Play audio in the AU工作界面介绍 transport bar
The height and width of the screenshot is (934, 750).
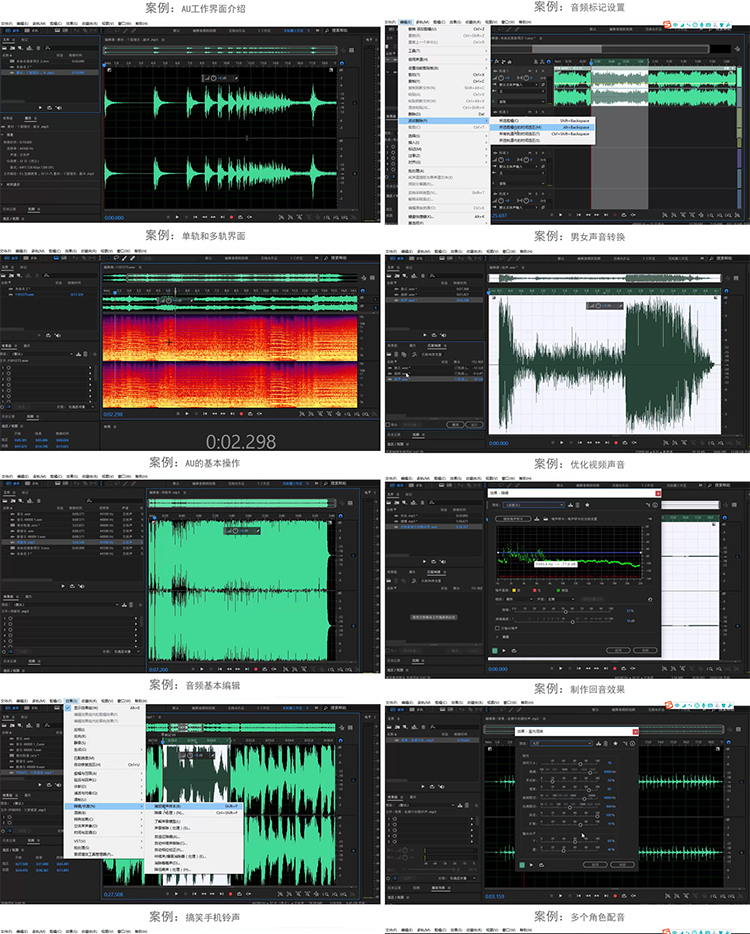point(177,217)
